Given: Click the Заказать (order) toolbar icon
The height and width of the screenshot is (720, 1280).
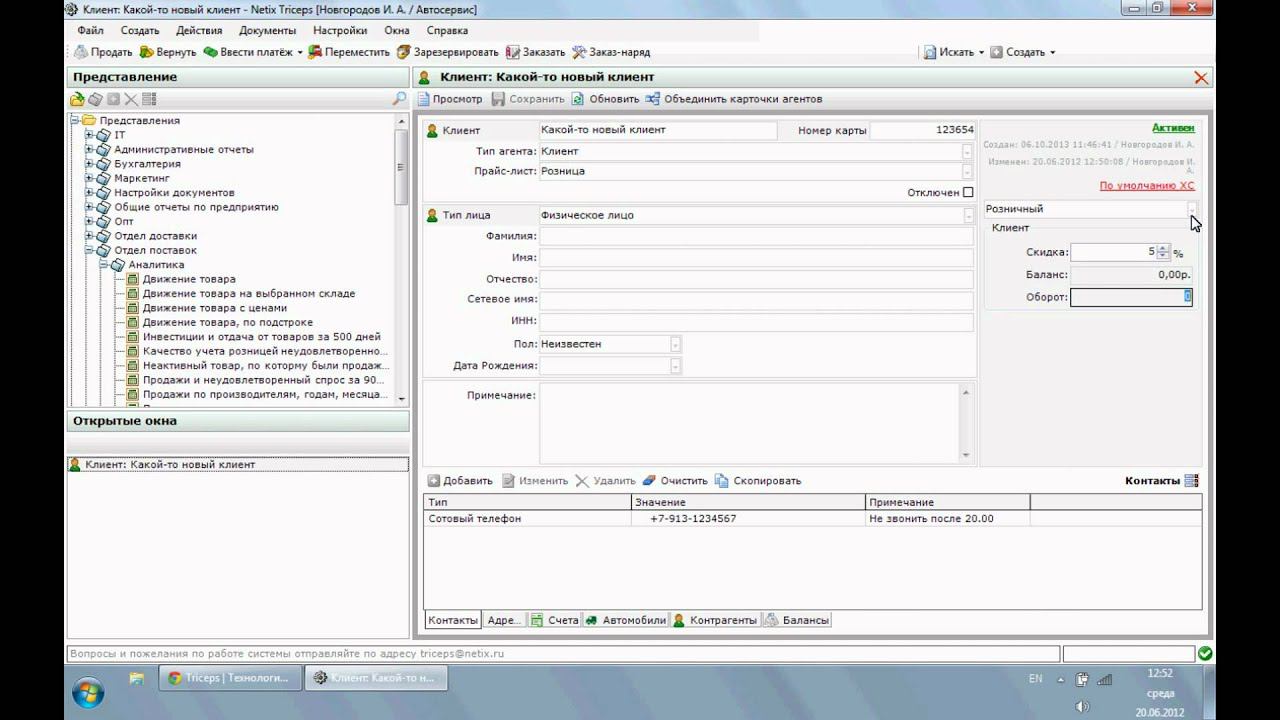Looking at the screenshot, I should click(513, 52).
